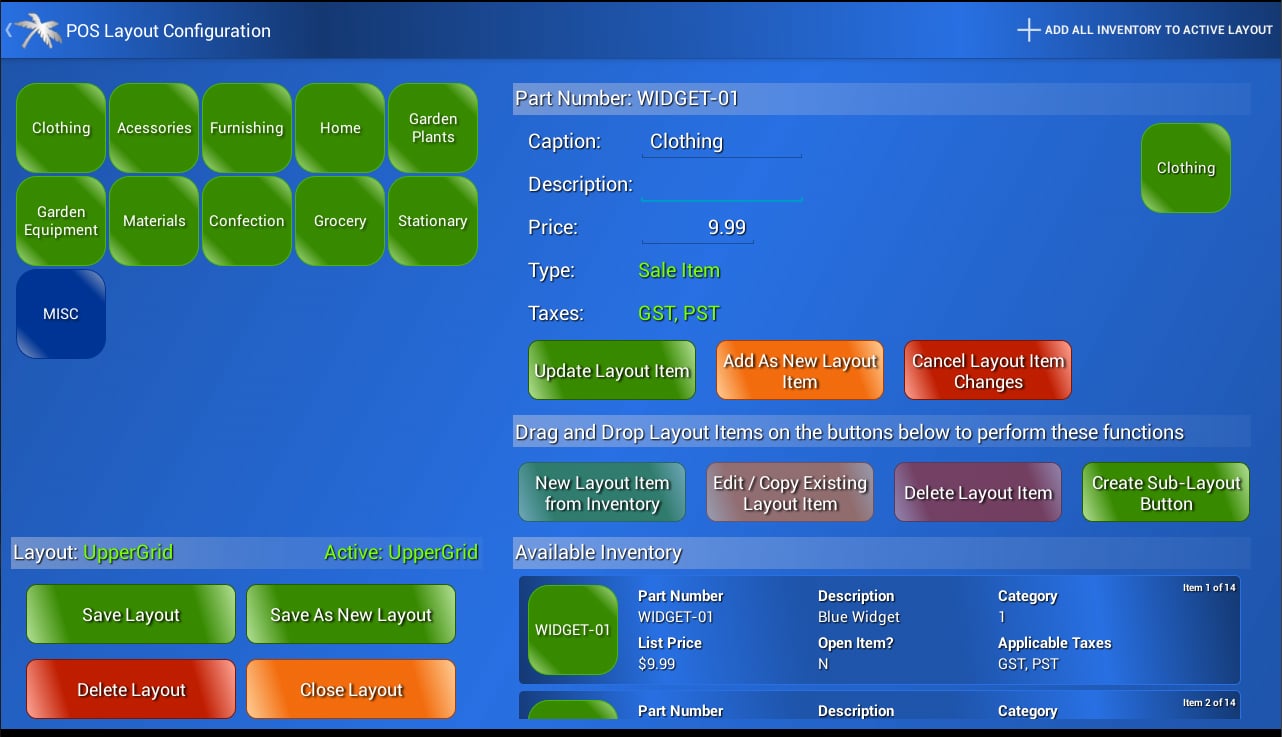
Task: Select the Garden Plants layout tile
Action: 433,128
